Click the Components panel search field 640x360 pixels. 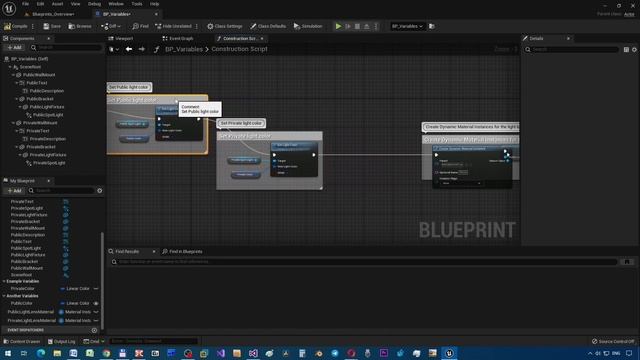coord(67,48)
